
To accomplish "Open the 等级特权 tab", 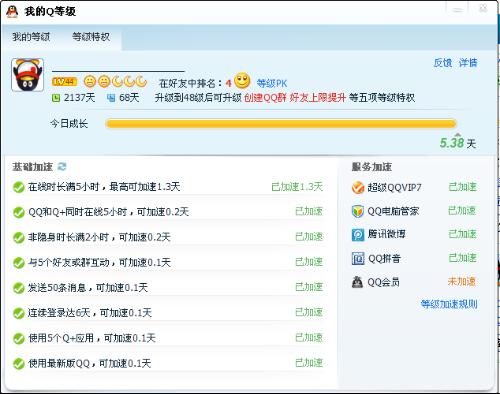I will 91,37.
